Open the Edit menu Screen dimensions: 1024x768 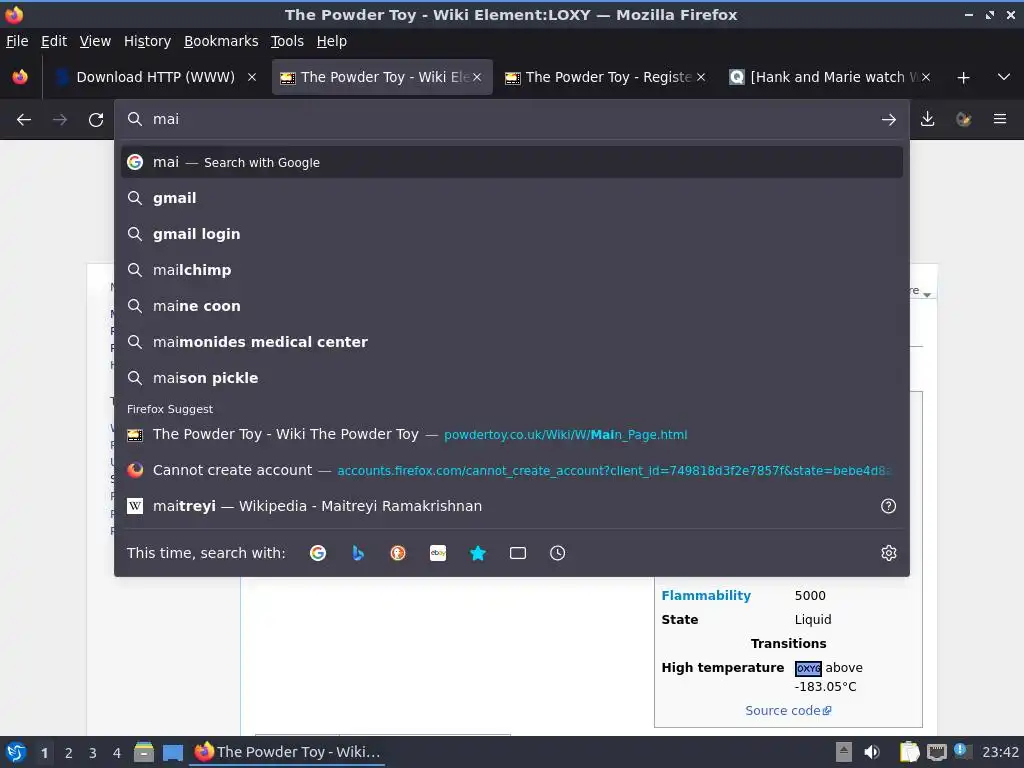(x=54, y=41)
